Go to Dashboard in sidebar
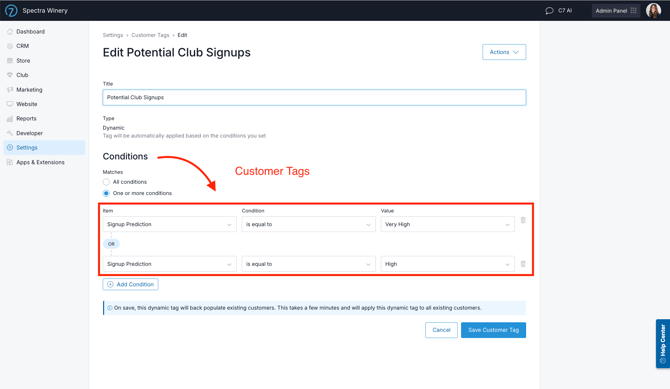 pyautogui.click(x=30, y=32)
